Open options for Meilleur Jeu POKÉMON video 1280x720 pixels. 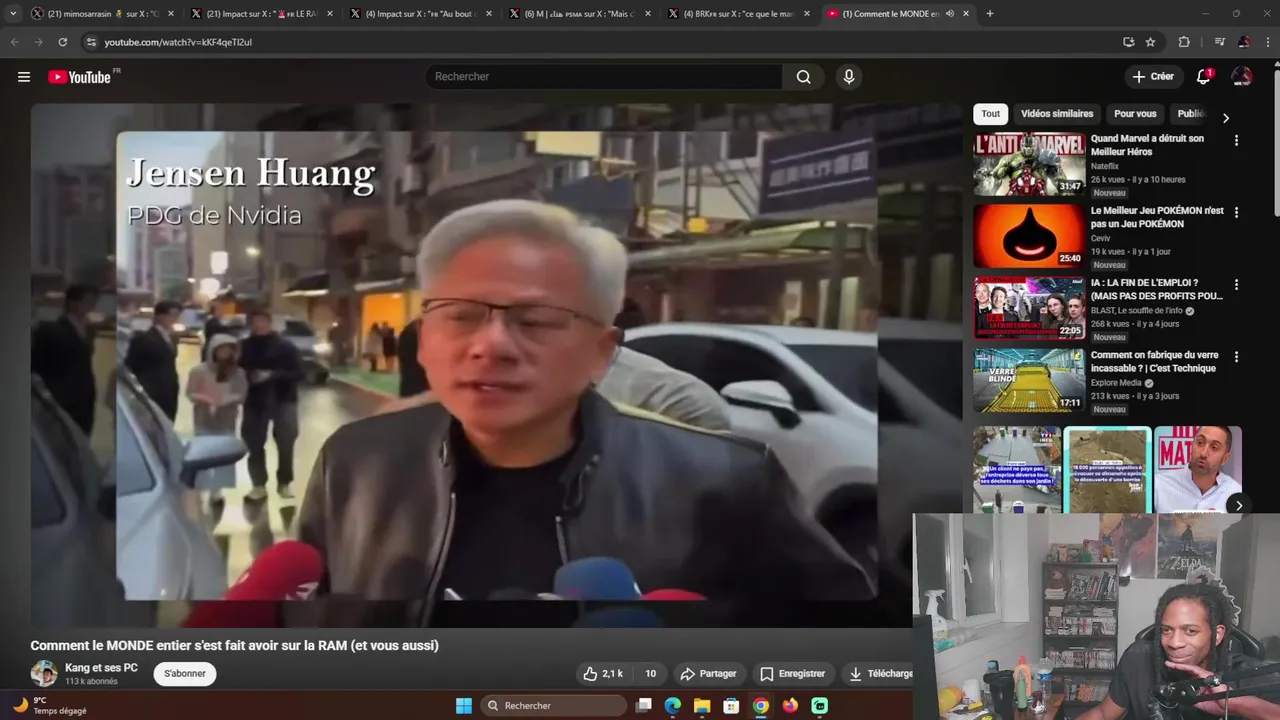(x=1236, y=213)
